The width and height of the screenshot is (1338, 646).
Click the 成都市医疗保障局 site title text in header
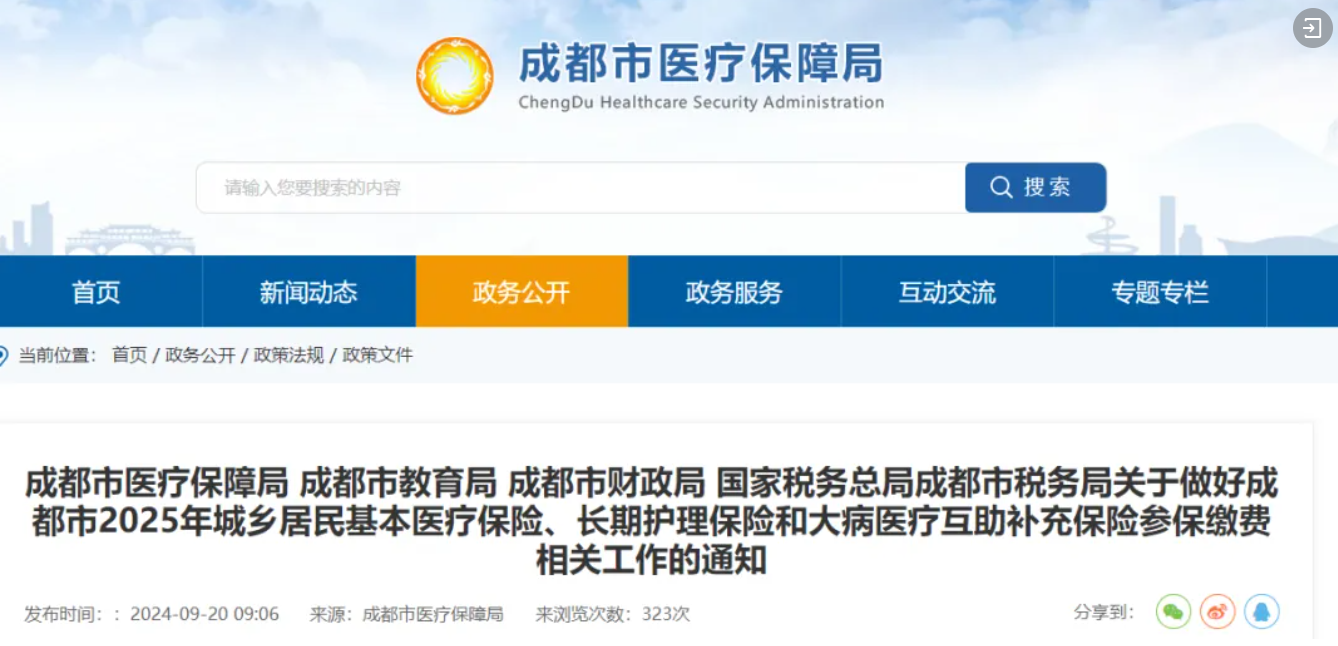pyautogui.click(x=700, y=64)
